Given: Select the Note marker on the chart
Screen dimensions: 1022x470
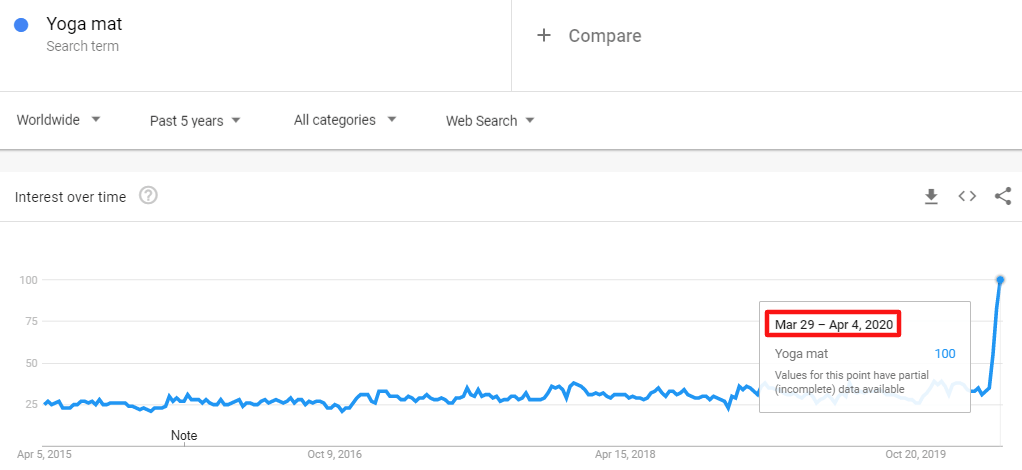Looking at the screenshot, I should tap(184, 436).
